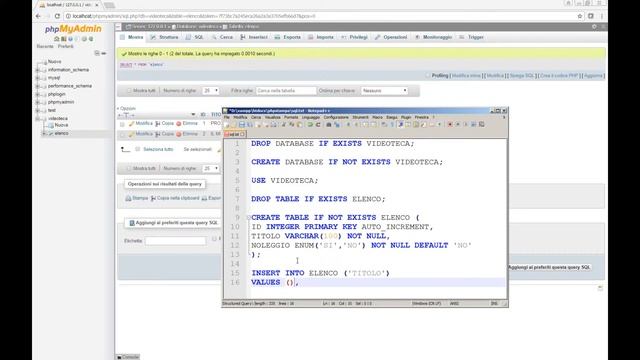Click Notepad++ Zoom Out toolbar icon
Image resolution: width=640 pixels, height=360 pixels.
[356, 124]
